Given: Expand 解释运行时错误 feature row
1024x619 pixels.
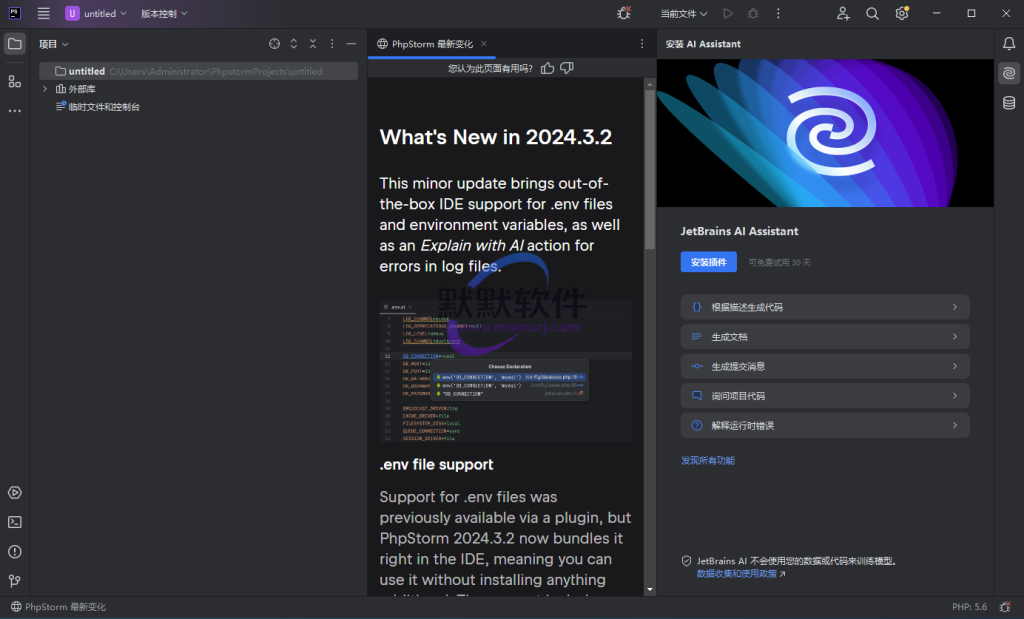Looking at the screenshot, I should [825, 426].
